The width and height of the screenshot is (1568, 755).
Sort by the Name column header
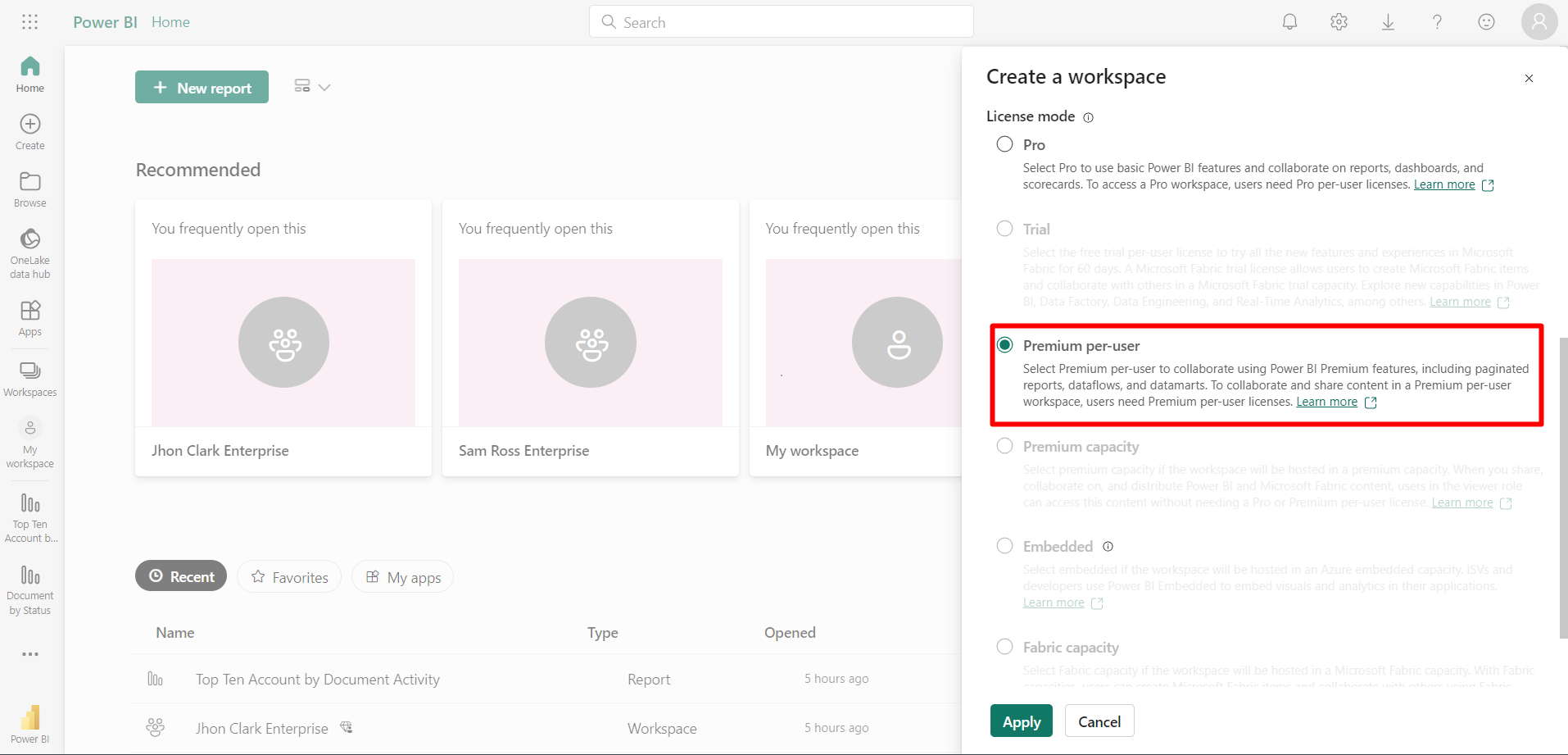[175, 633]
